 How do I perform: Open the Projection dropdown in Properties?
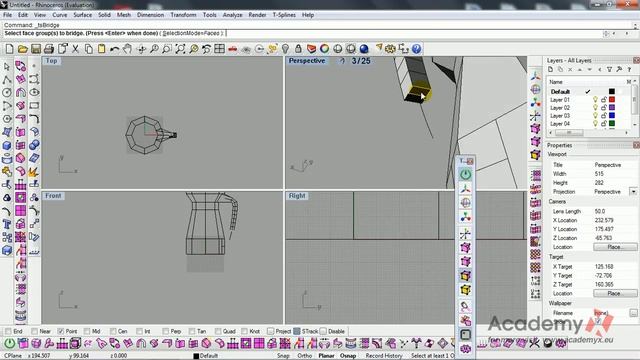(633, 192)
